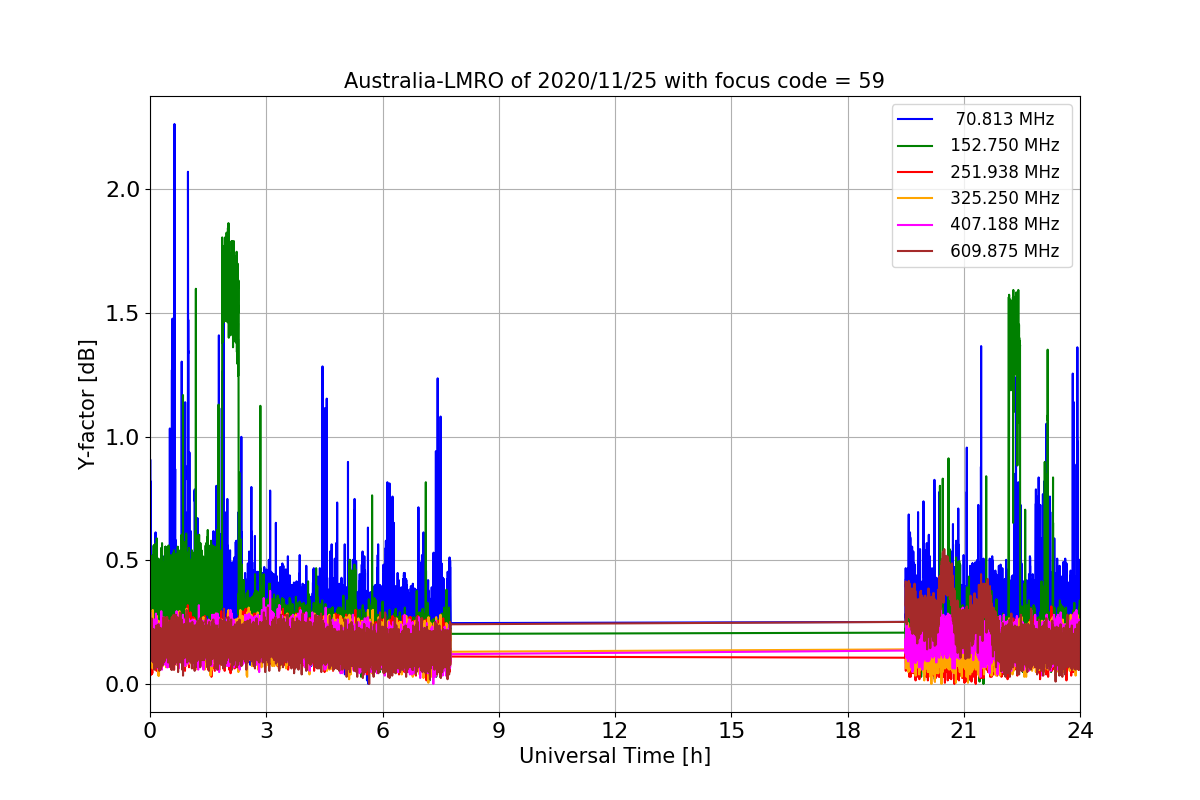Viewport: 1200px width, 800px height.
Task: Click the 0.0 tick label on the y-axis
Action: coord(123,684)
